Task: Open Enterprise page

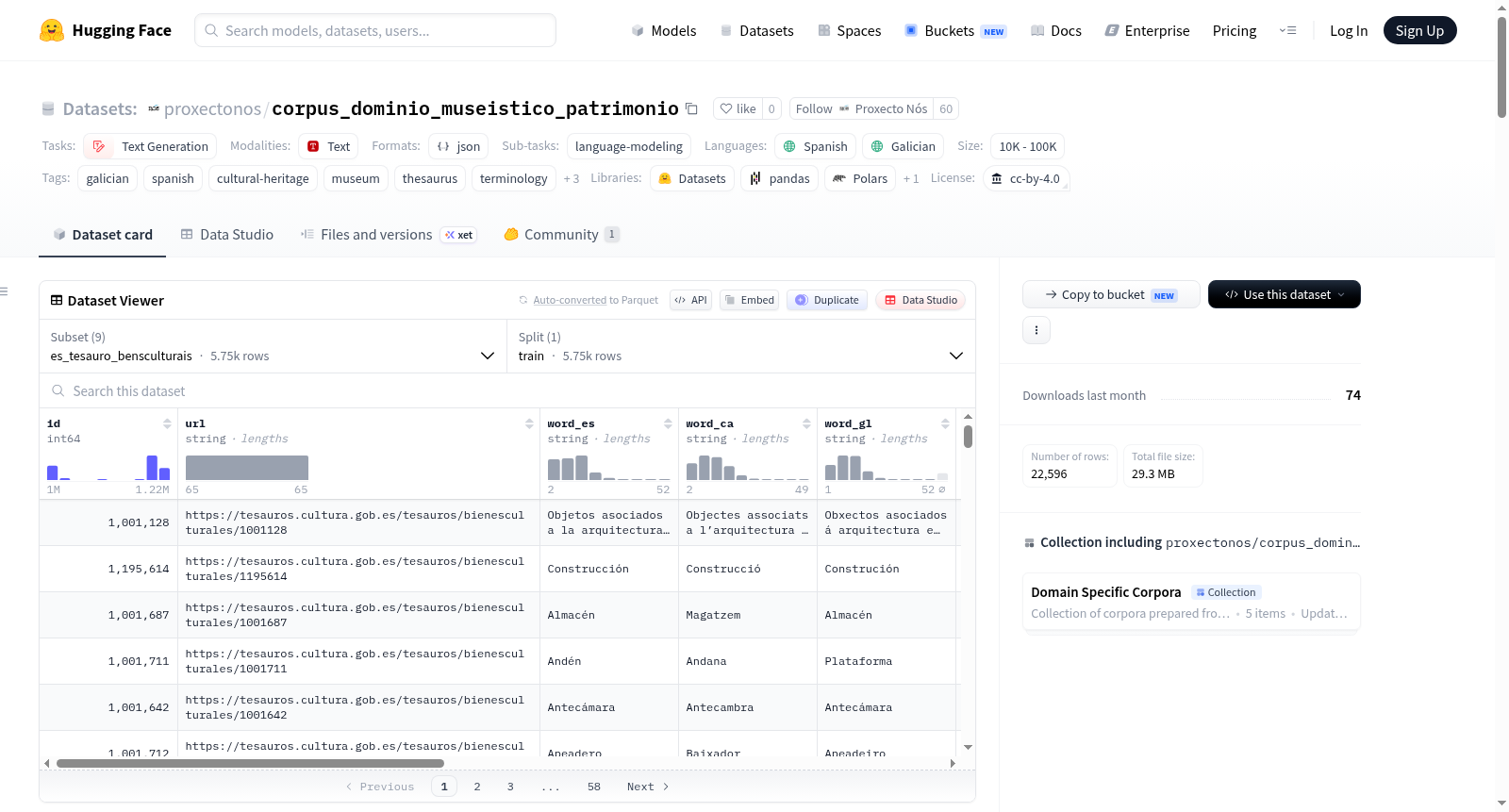Action: point(1147,30)
